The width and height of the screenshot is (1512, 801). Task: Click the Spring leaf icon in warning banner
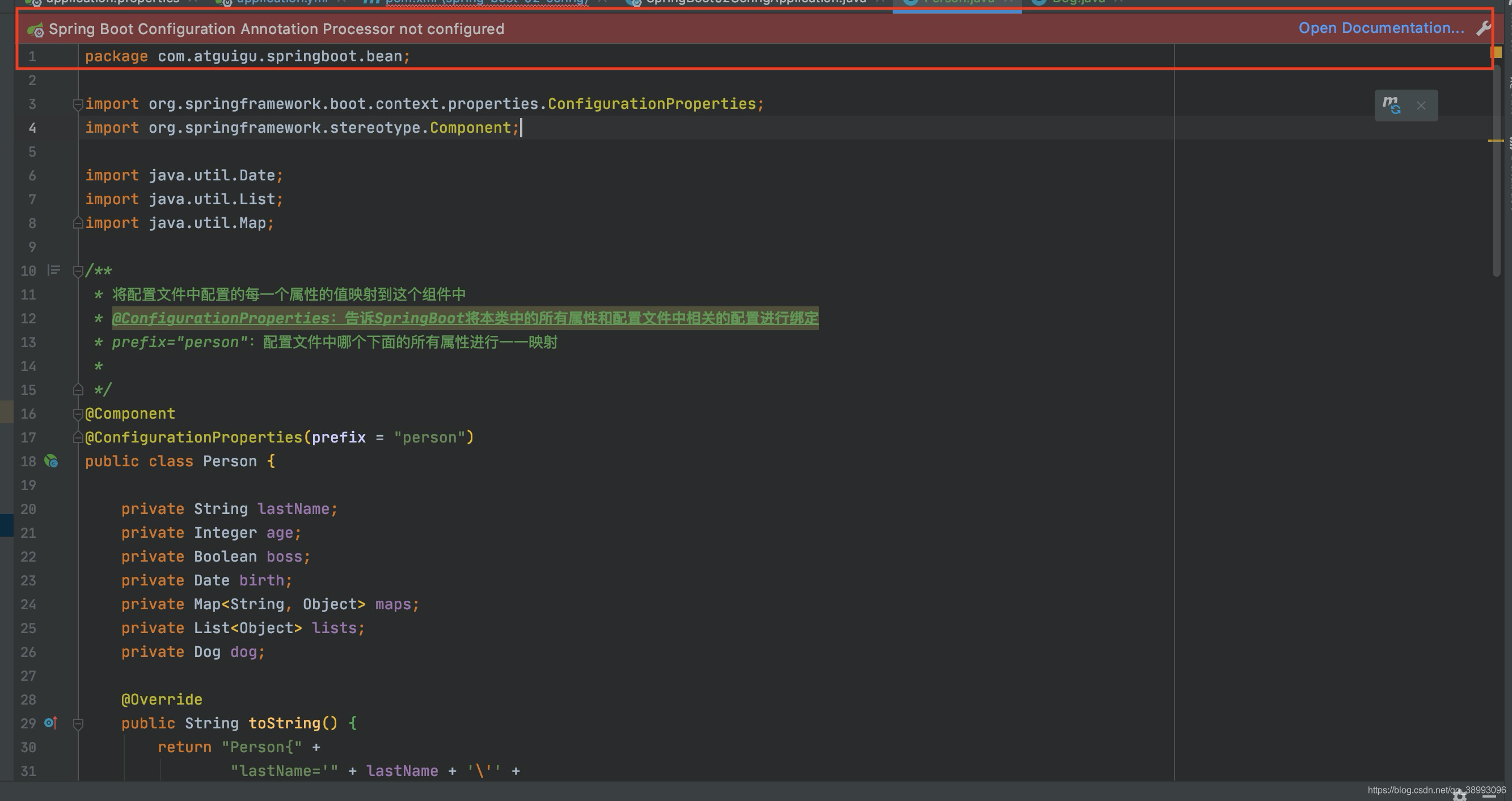click(x=35, y=29)
